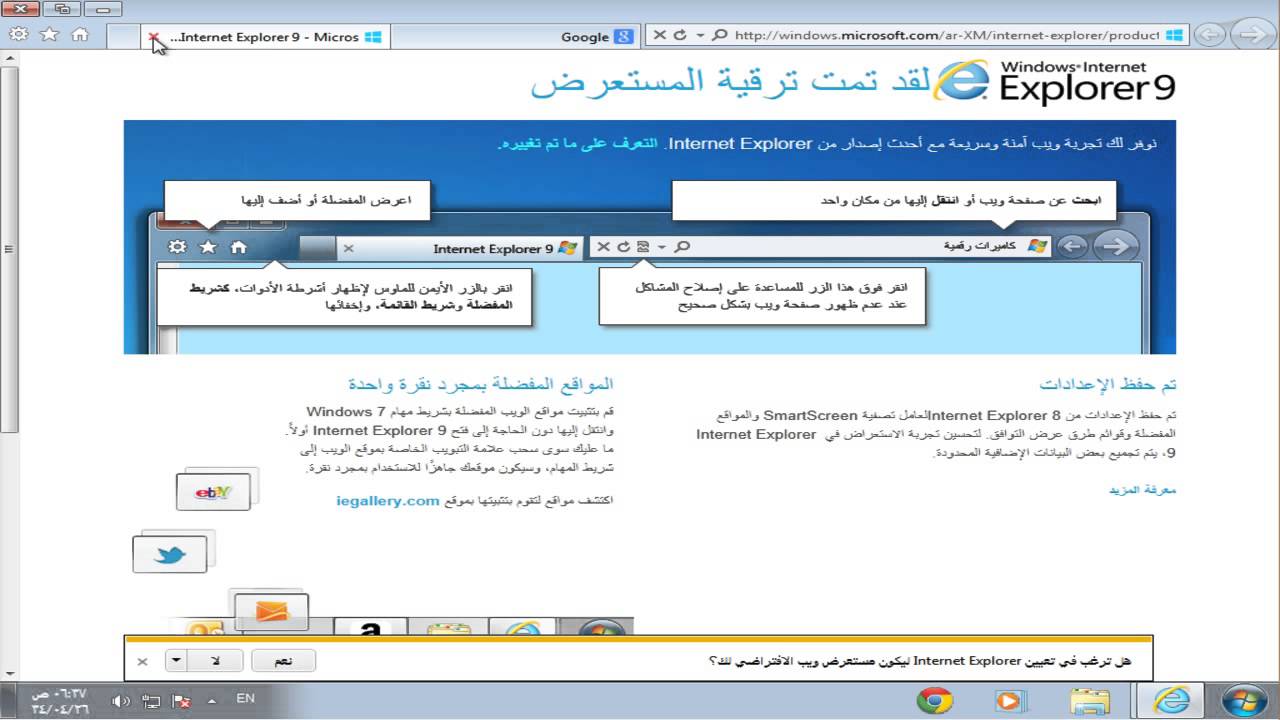The height and width of the screenshot is (720, 1280).
Task: Click the address bar search magnifier
Action: pyautogui.click(x=719, y=35)
